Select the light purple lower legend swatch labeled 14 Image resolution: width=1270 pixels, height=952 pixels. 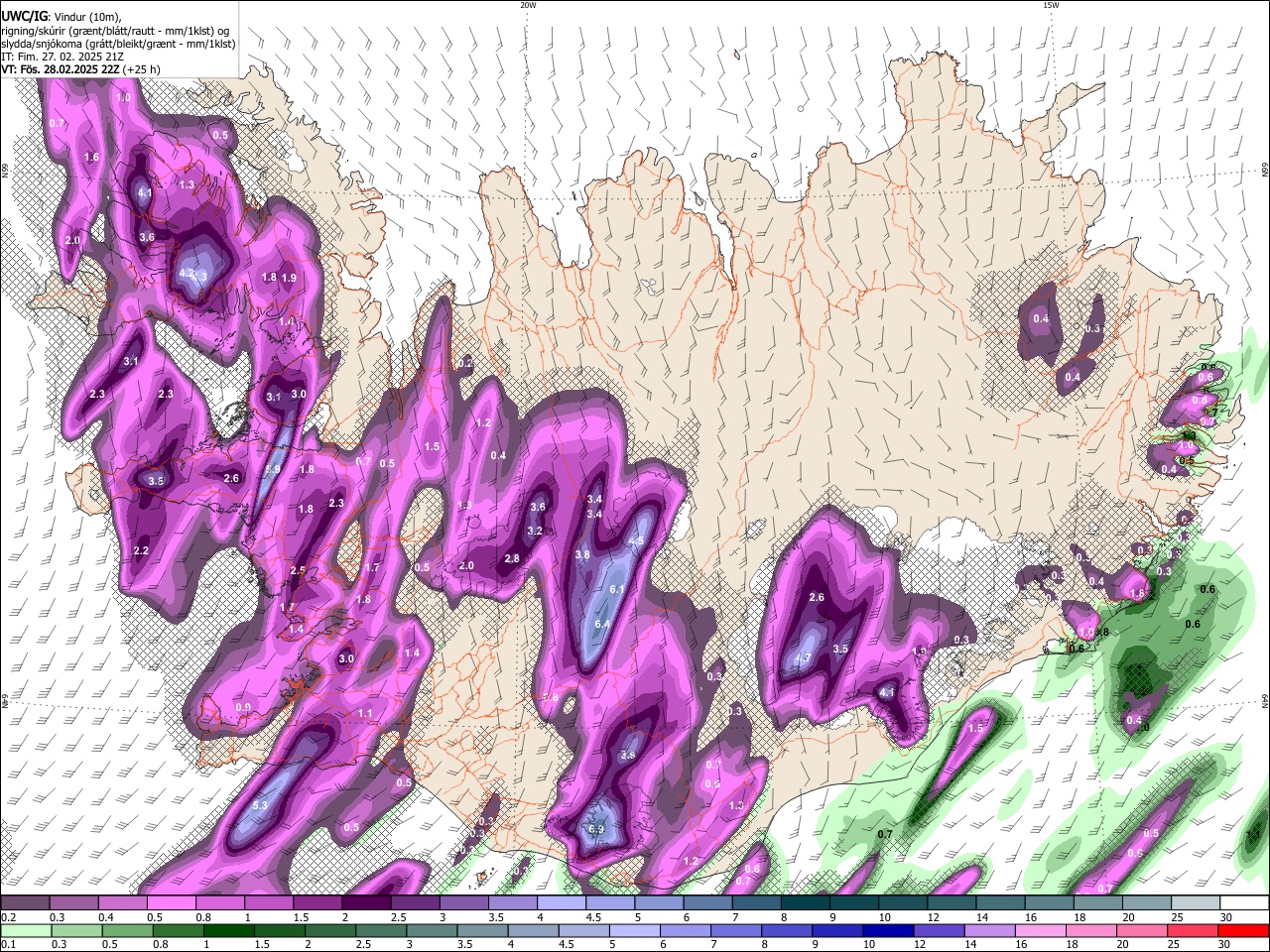[x=989, y=930]
